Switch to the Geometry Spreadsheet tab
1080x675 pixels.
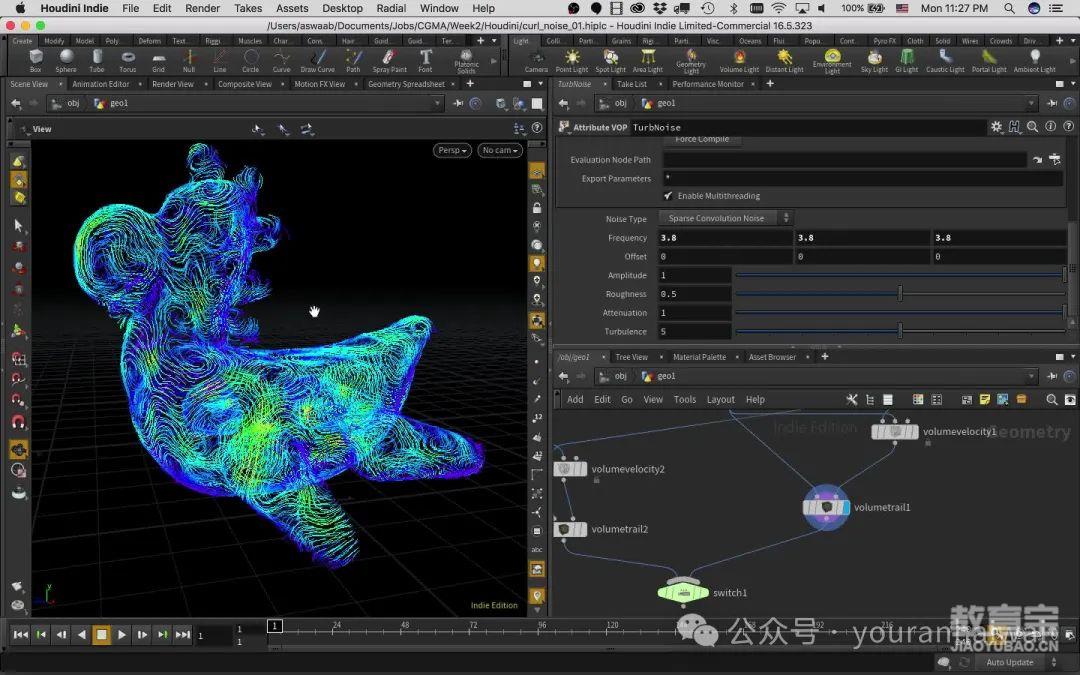click(406, 84)
